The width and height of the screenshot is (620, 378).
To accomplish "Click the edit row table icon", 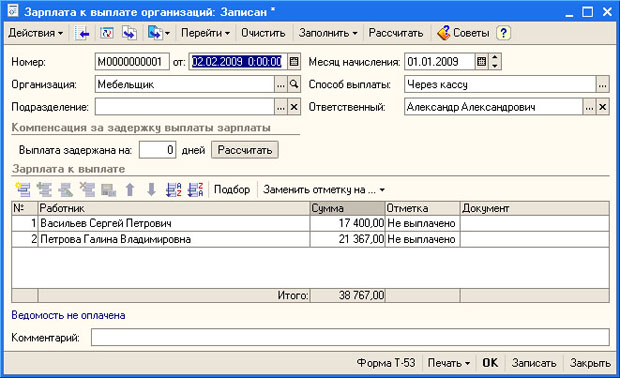I will 66,189.
